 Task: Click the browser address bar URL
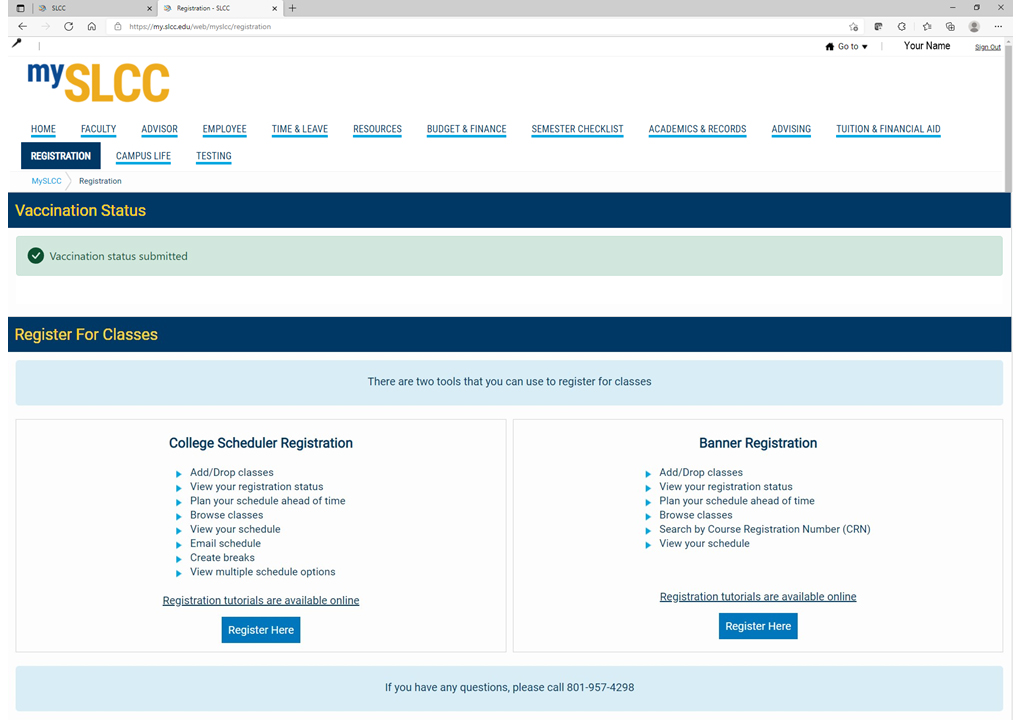(200, 27)
